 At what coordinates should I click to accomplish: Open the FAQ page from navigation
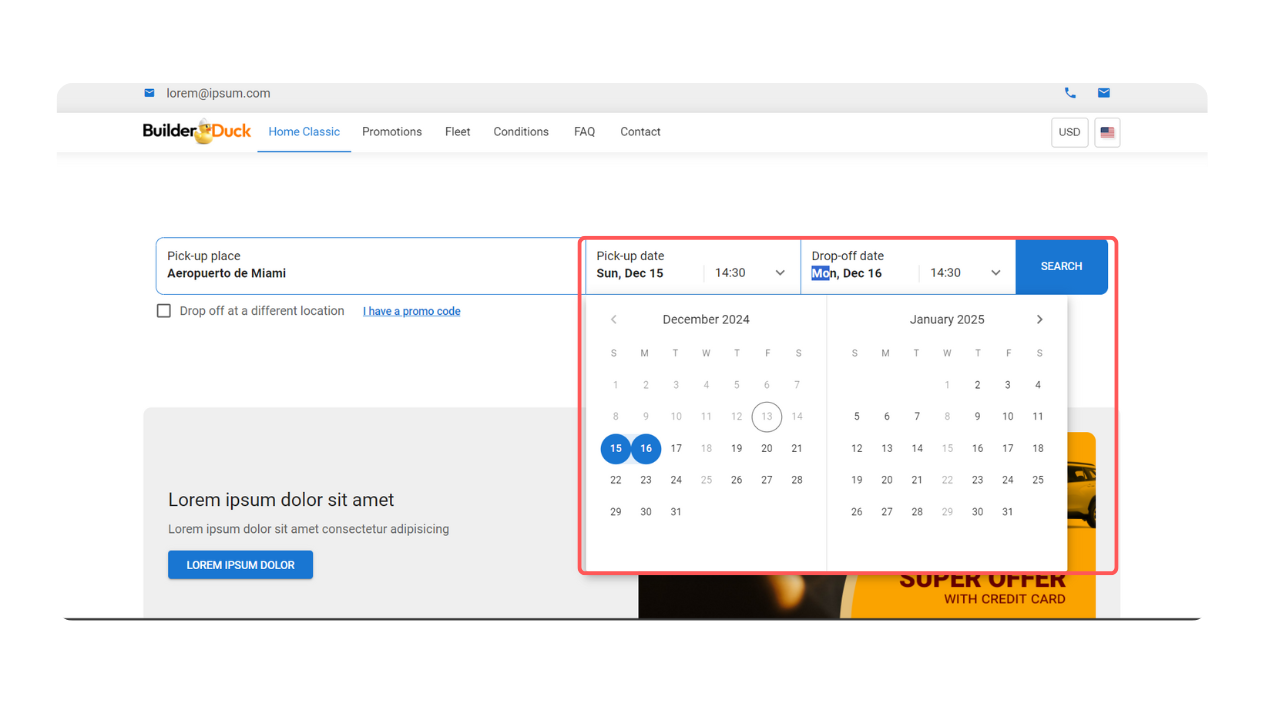coord(584,132)
